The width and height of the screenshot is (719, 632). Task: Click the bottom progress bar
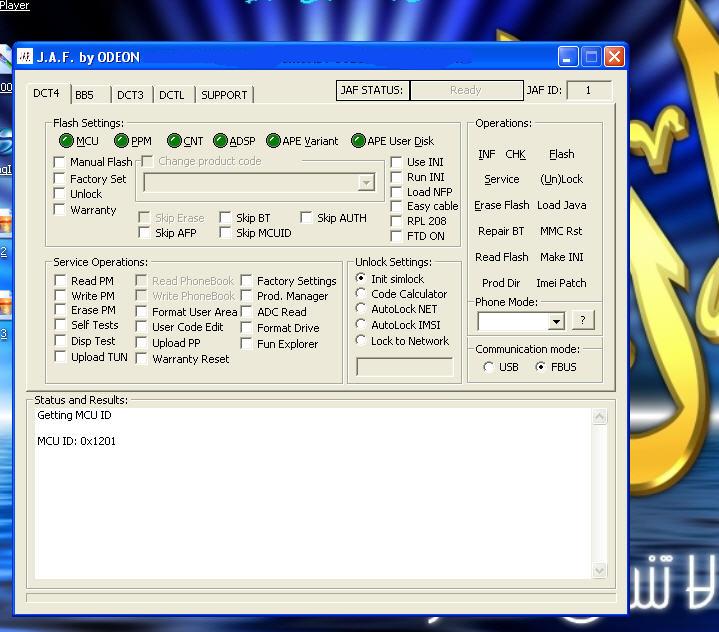pos(321,598)
